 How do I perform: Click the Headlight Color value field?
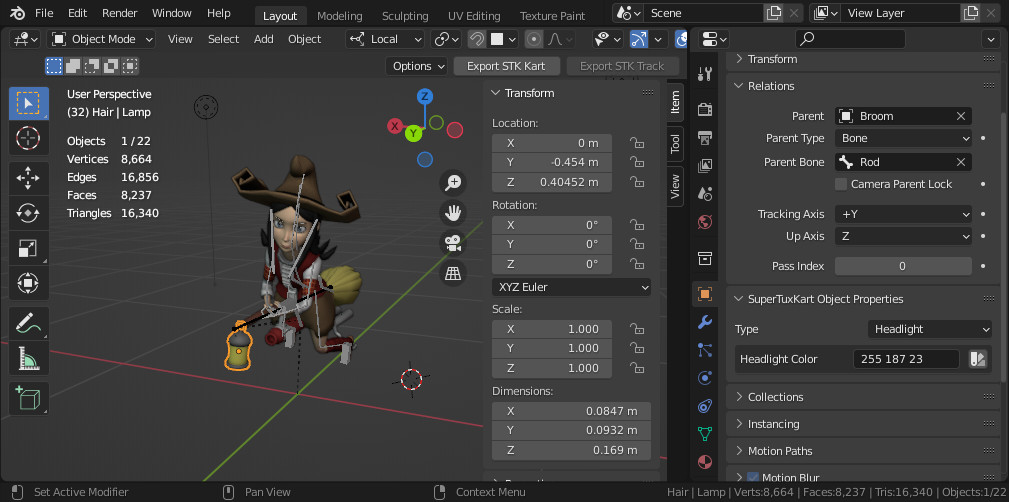907,359
